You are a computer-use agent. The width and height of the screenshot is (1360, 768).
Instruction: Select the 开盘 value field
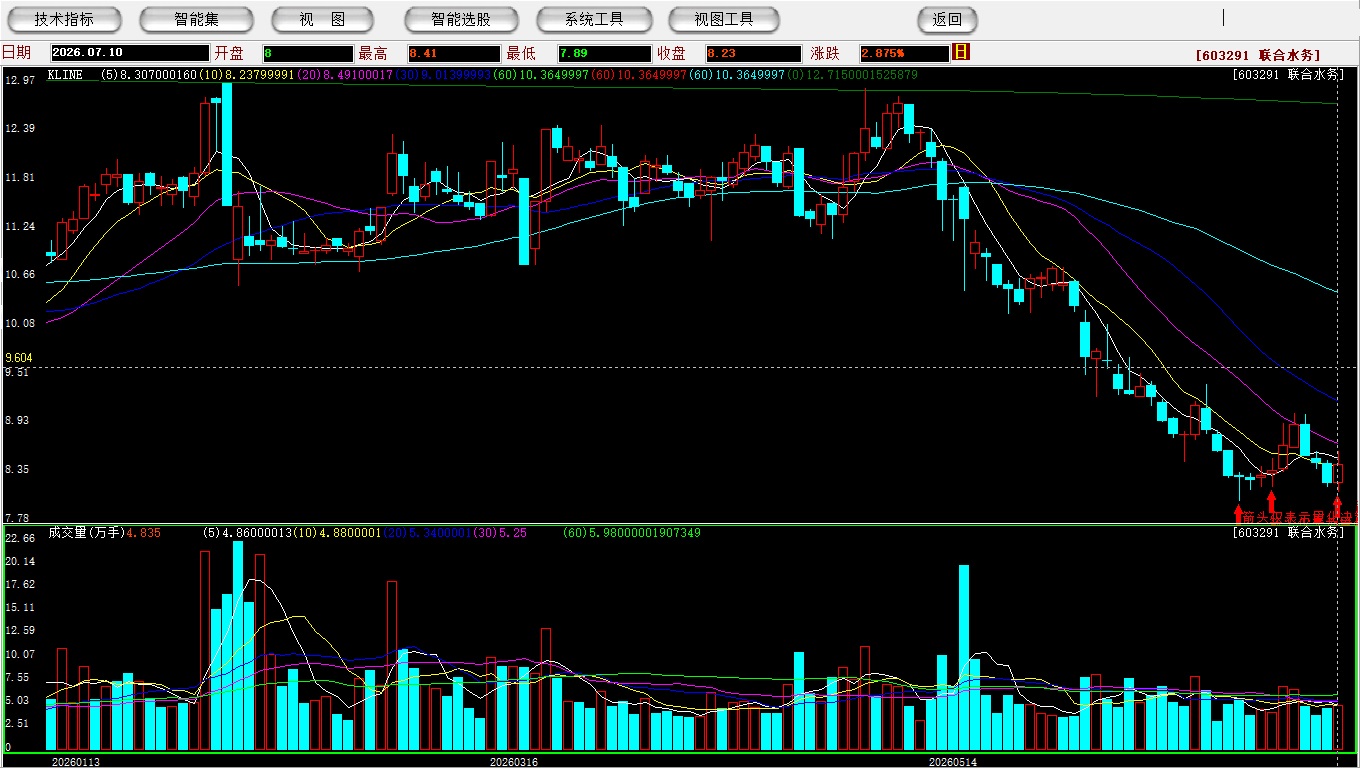tap(308, 53)
